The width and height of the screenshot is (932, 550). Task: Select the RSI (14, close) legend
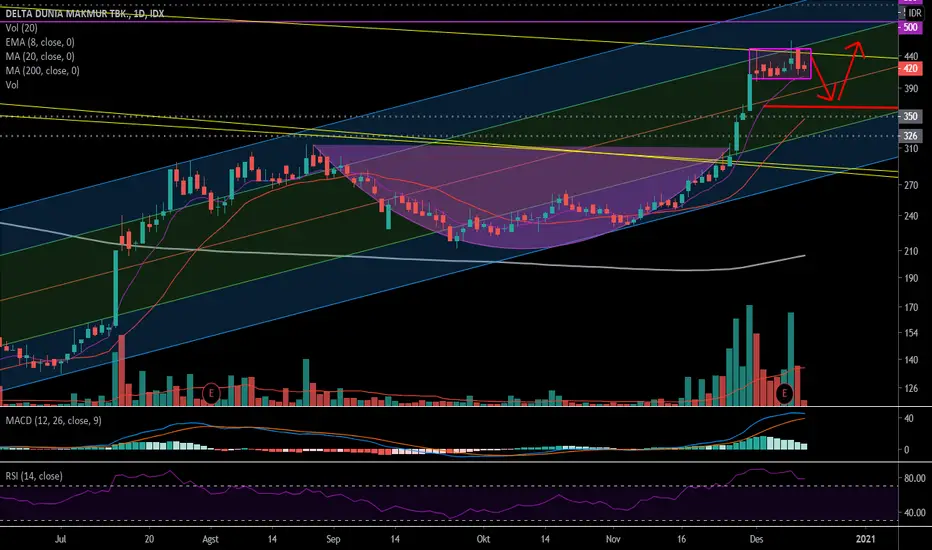click(34, 476)
